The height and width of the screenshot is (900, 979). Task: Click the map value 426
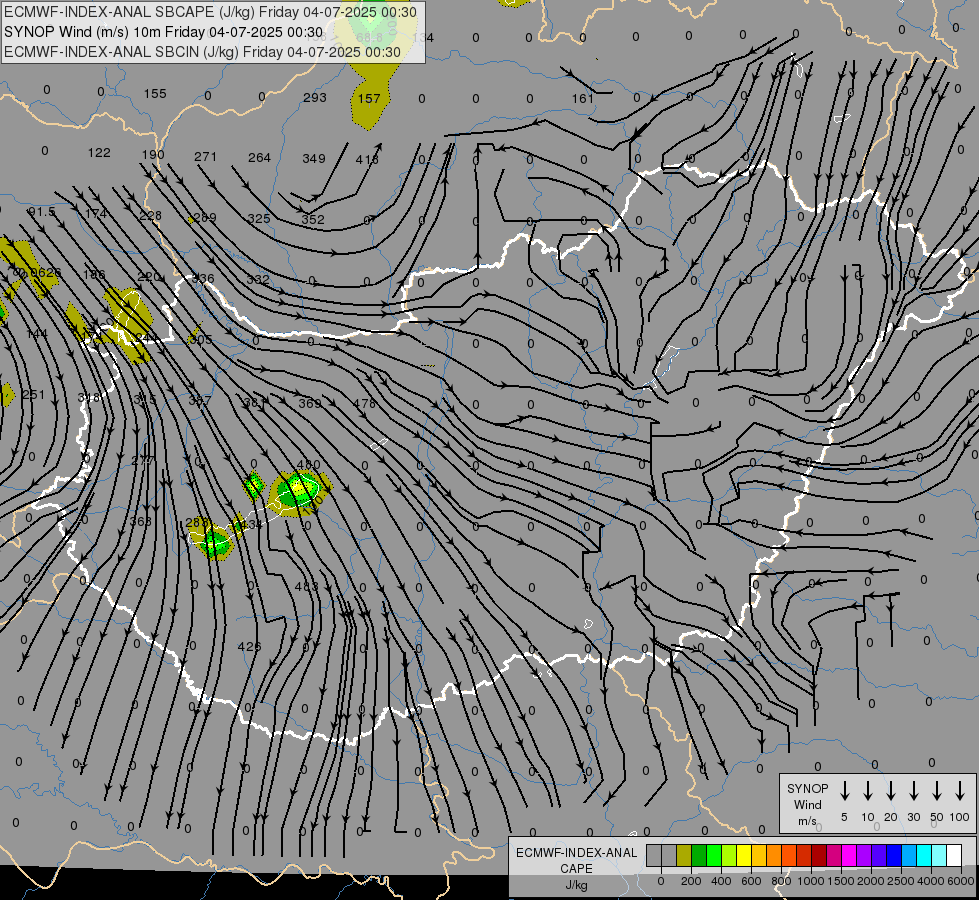(x=249, y=646)
